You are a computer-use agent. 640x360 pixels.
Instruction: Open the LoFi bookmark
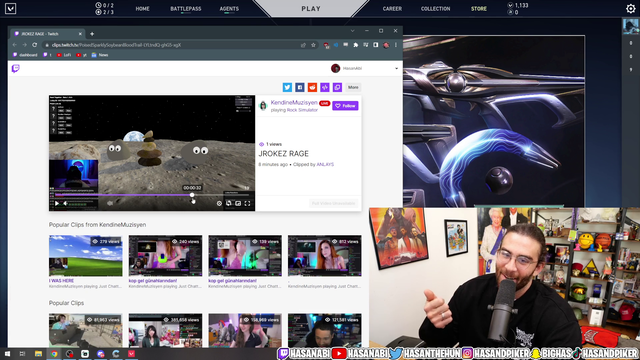pyautogui.click(x=64, y=55)
